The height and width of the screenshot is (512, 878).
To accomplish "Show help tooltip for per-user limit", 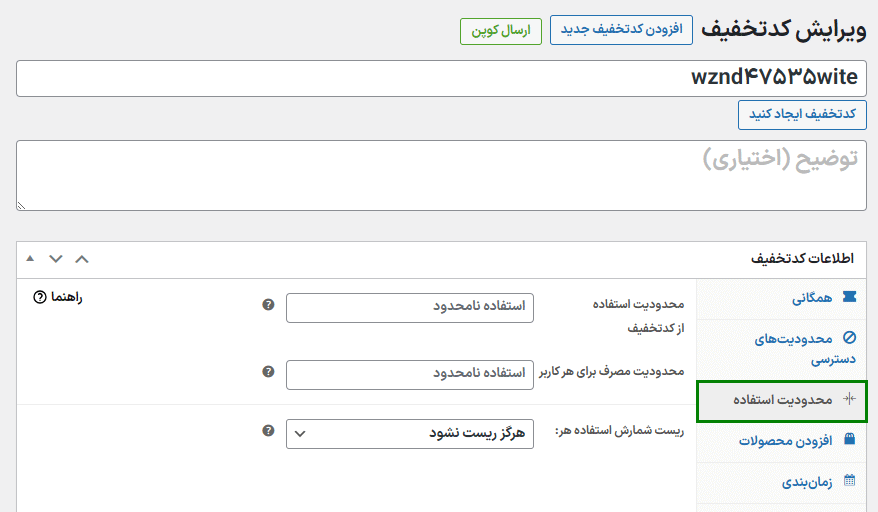I will point(269,371).
